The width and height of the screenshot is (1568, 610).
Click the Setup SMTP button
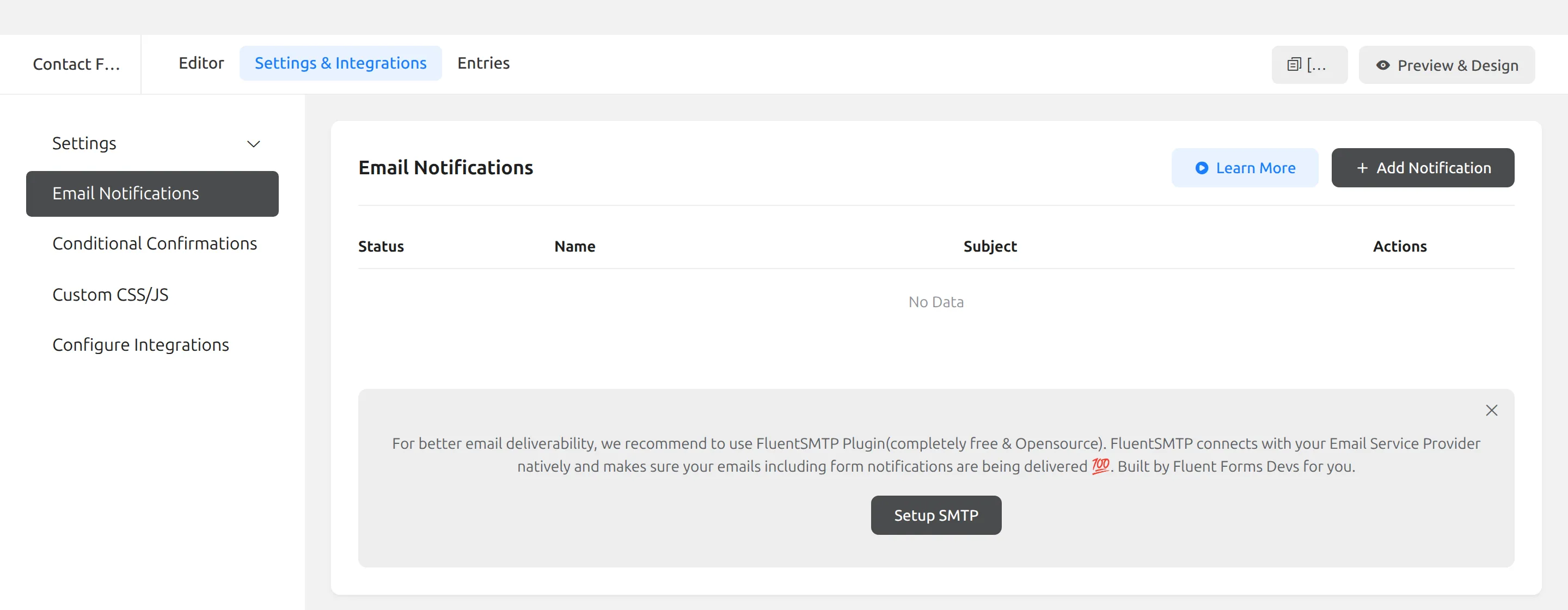coord(935,515)
